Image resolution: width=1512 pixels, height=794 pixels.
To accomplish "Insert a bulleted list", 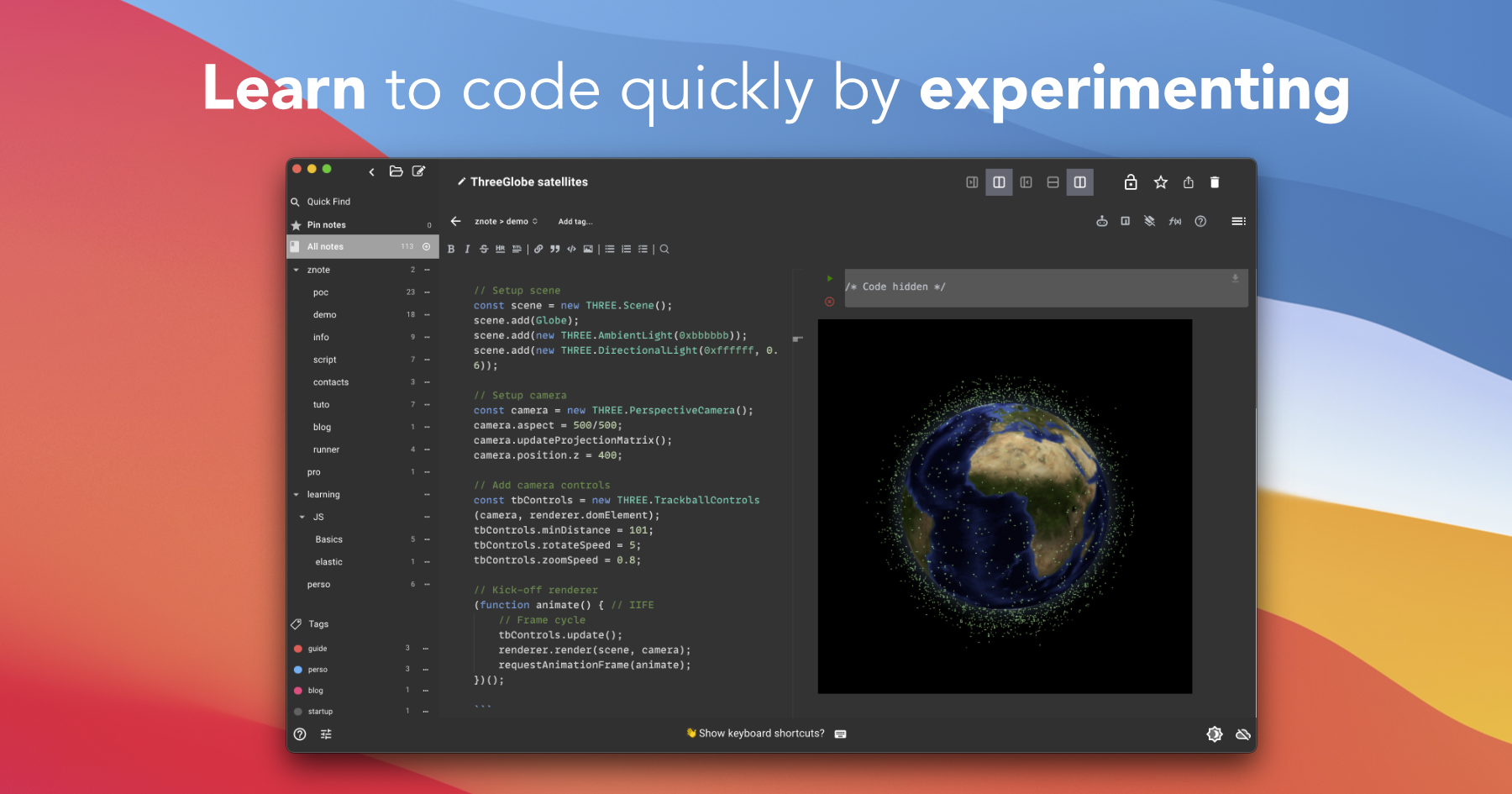I will (x=610, y=249).
